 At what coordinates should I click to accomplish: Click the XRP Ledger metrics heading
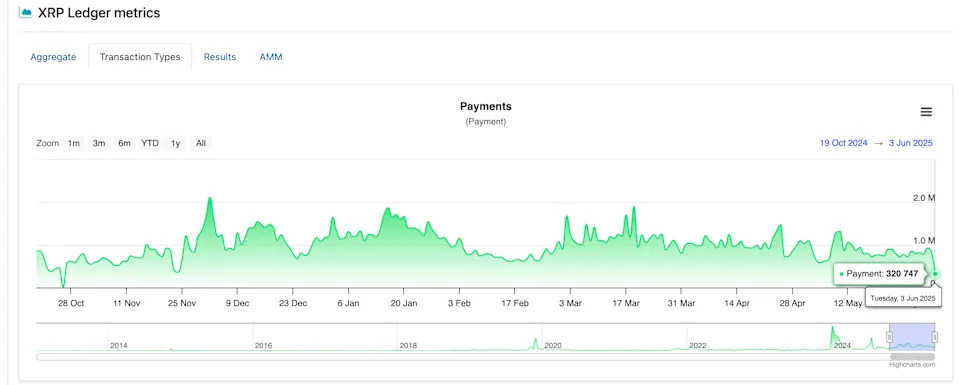click(x=99, y=13)
